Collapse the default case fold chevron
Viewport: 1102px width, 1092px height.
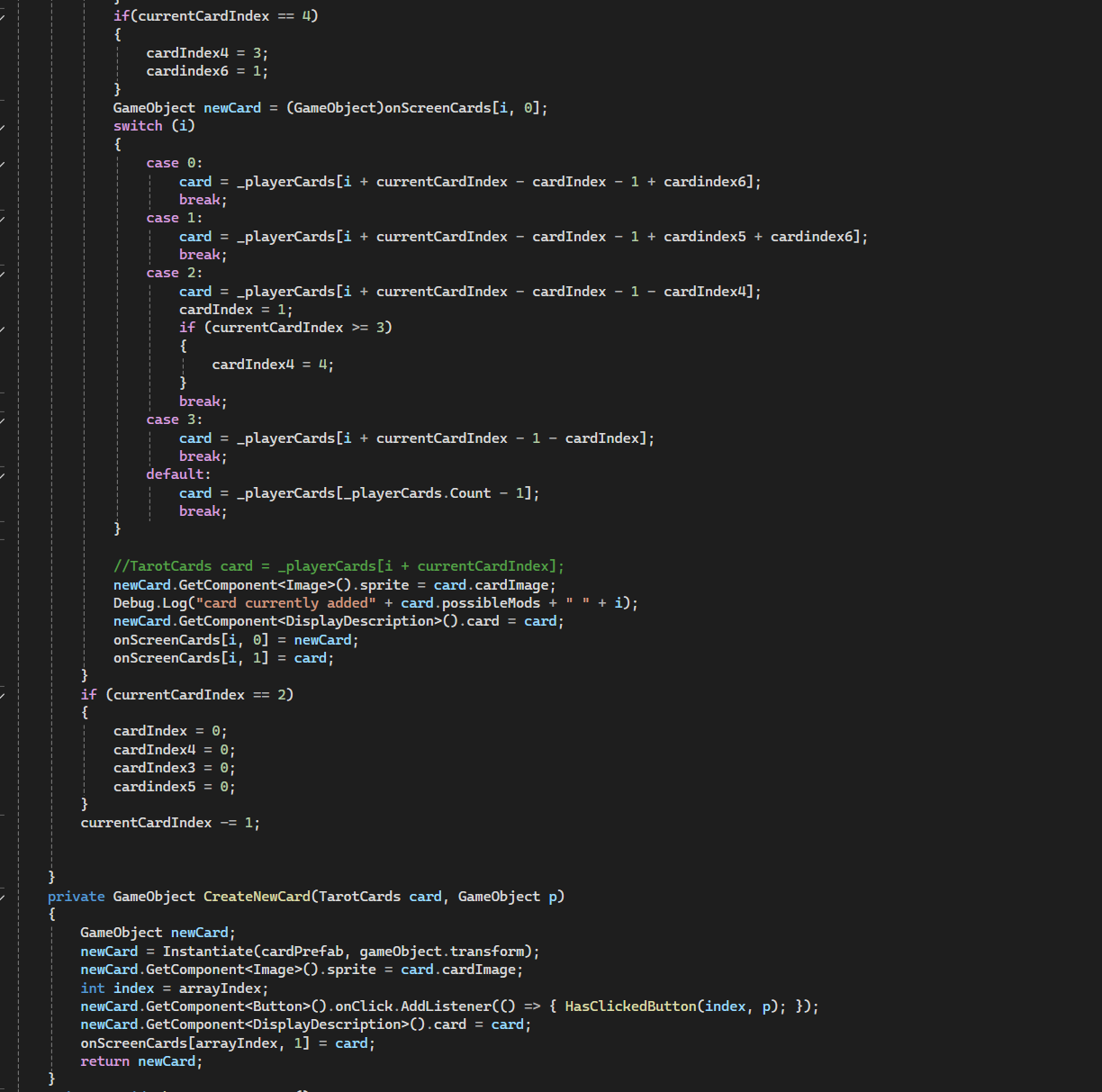[3, 474]
